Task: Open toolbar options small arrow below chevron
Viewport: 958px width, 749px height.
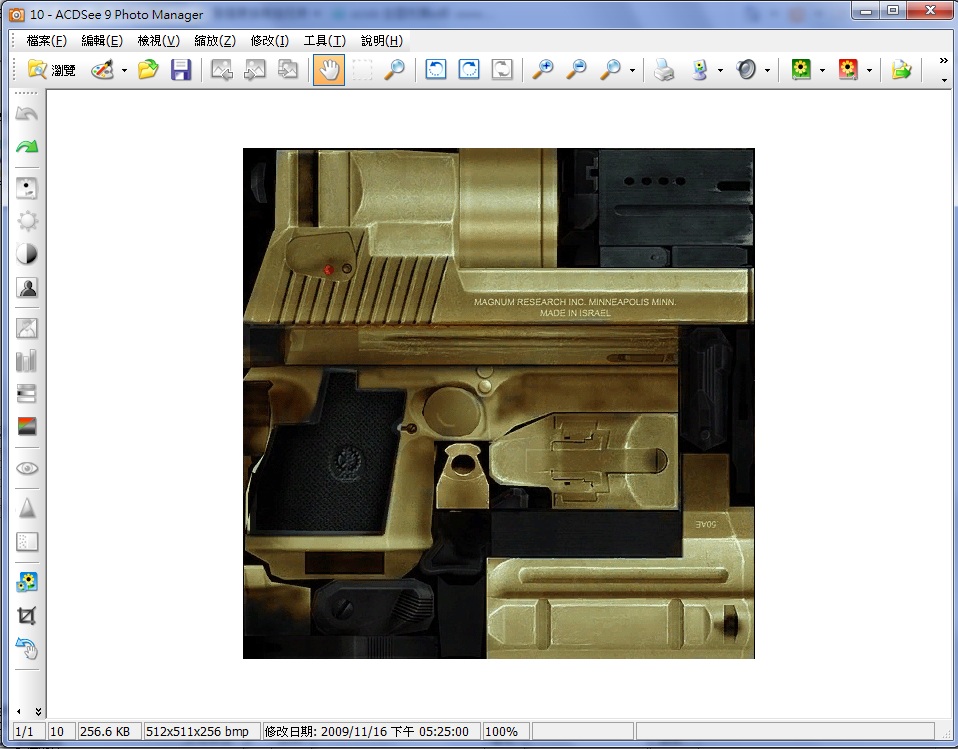Action: point(945,80)
